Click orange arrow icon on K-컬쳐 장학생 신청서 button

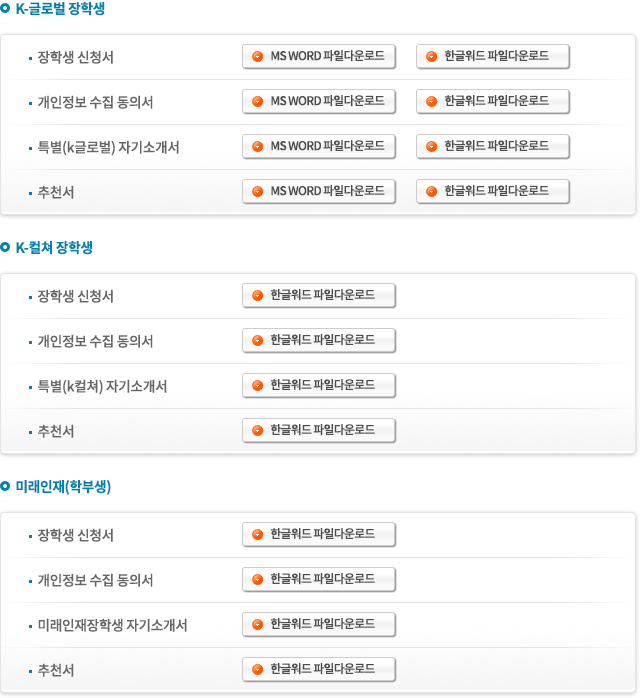pos(258,296)
